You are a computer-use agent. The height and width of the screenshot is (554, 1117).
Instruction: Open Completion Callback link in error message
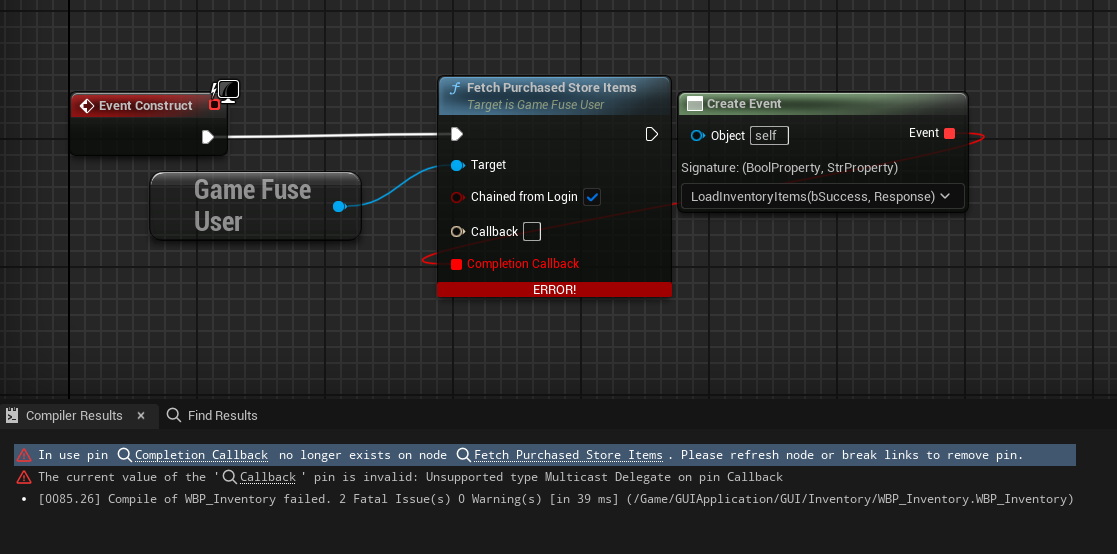tap(202, 455)
